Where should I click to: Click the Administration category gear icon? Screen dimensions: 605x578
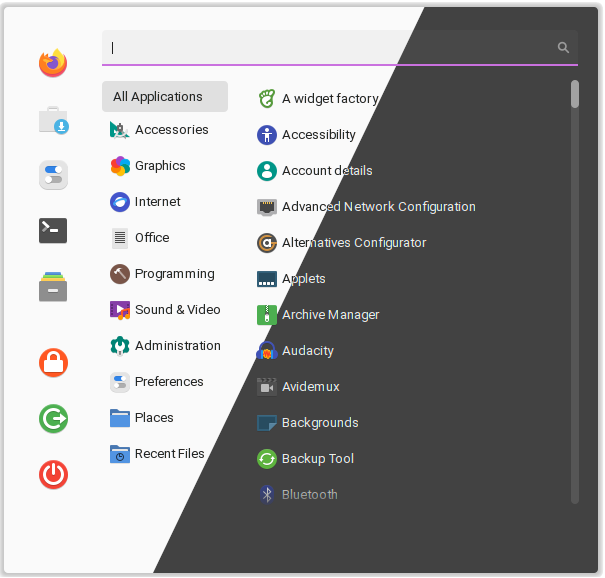[120, 346]
